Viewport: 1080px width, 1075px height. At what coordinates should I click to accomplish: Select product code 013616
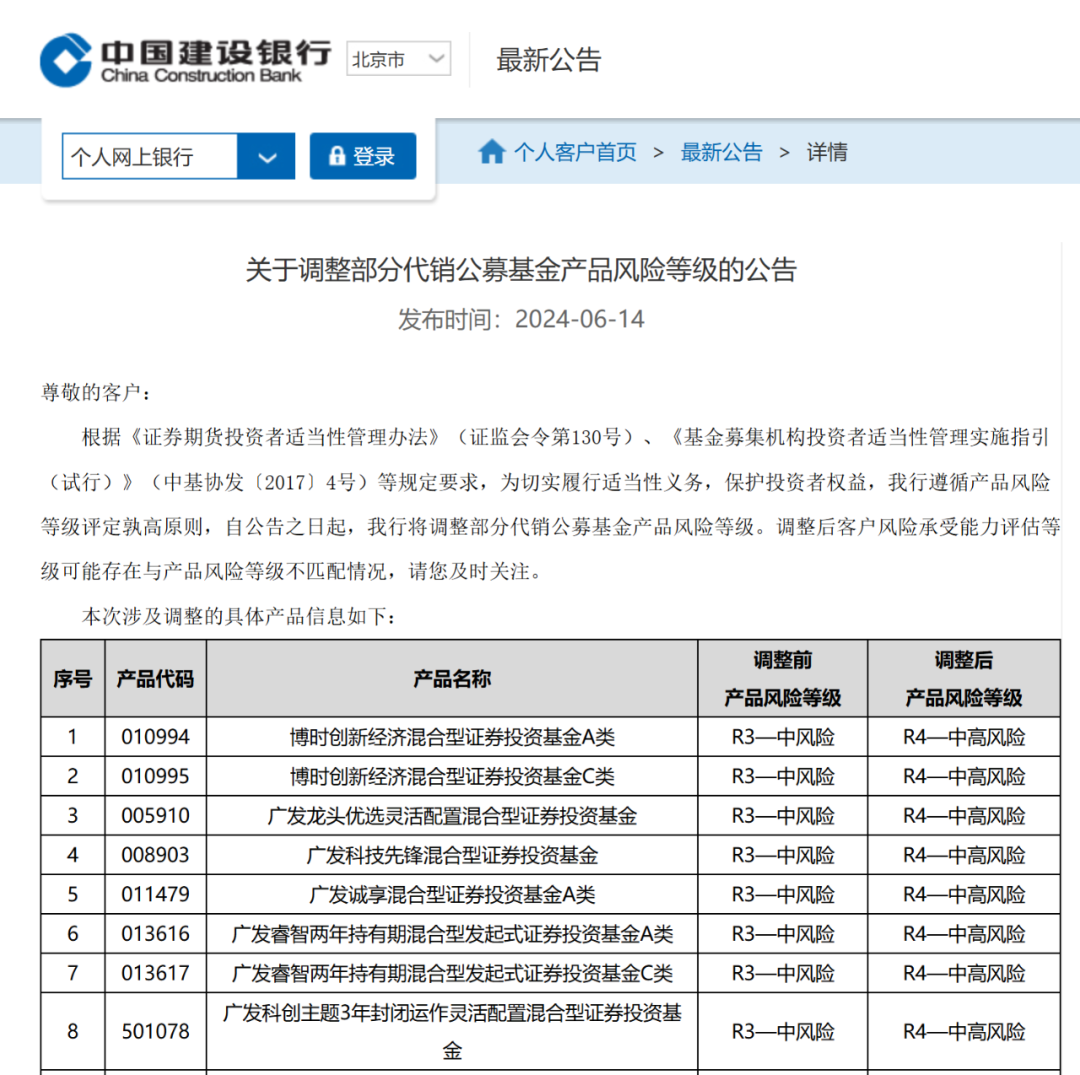pyautogui.click(x=156, y=934)
